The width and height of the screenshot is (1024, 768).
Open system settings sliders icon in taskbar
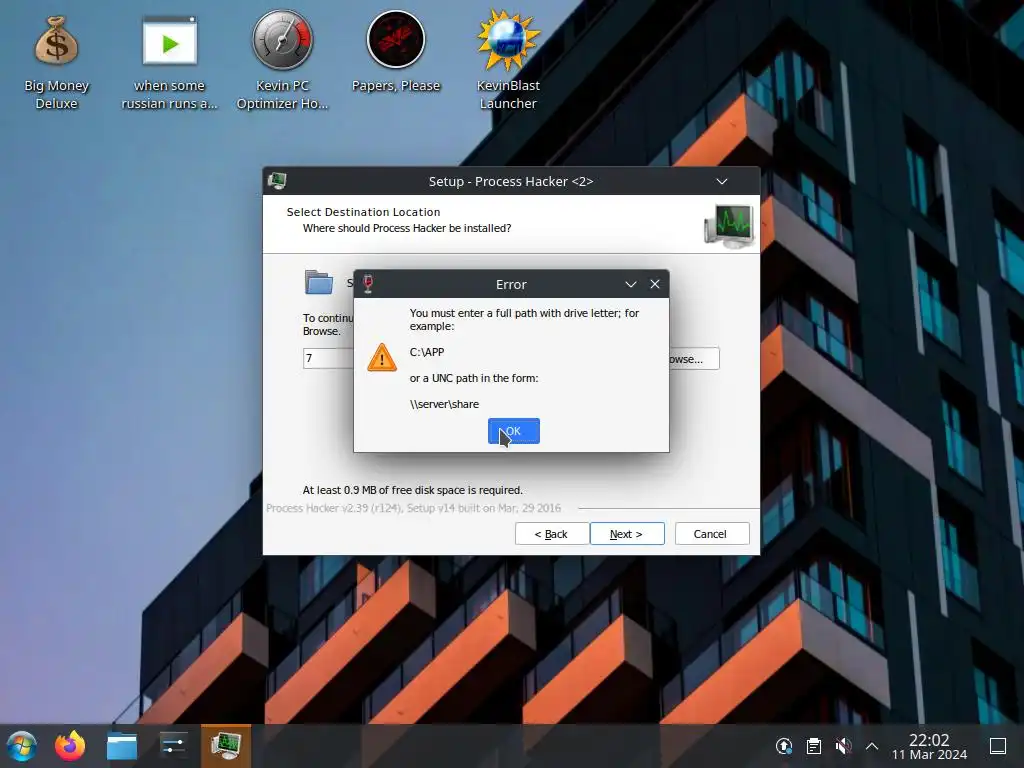(x=173, y=746)
